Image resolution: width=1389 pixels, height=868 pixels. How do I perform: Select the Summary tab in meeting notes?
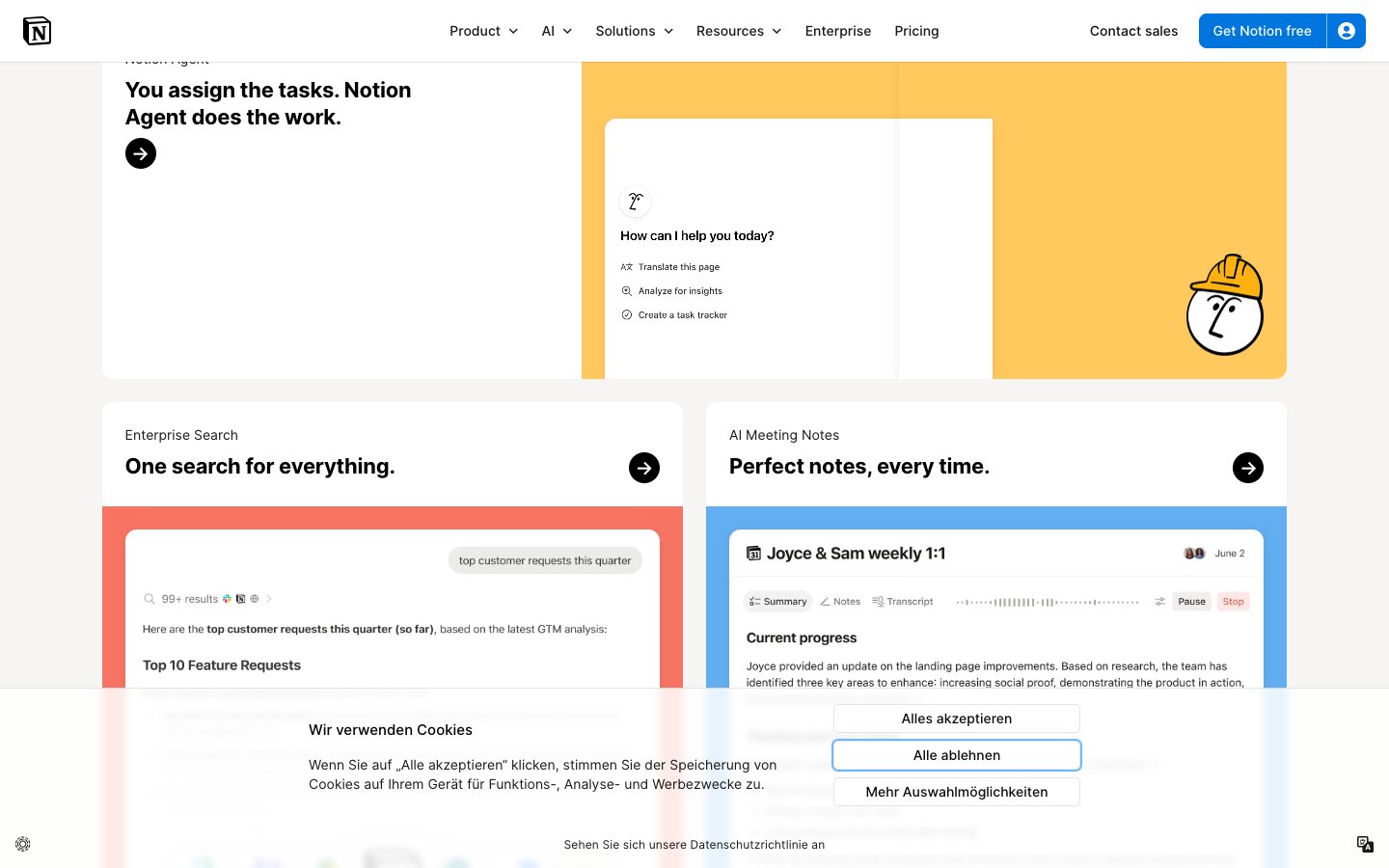coord(778,601)
